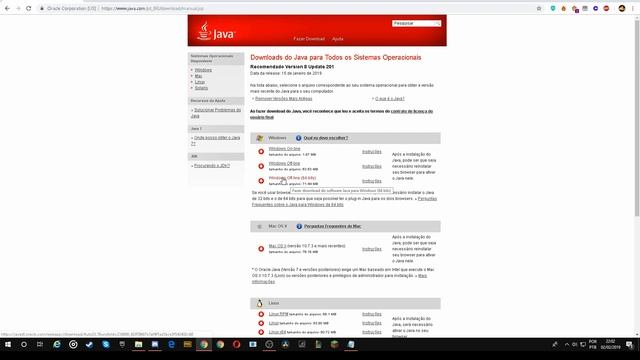Download Windows Off-line (64 bits) link

292,178
